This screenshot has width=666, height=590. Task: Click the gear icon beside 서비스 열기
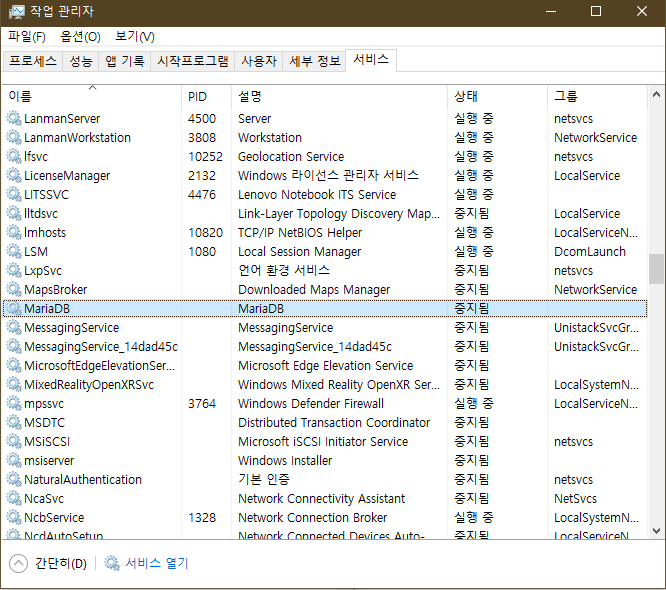coord(112,563)
